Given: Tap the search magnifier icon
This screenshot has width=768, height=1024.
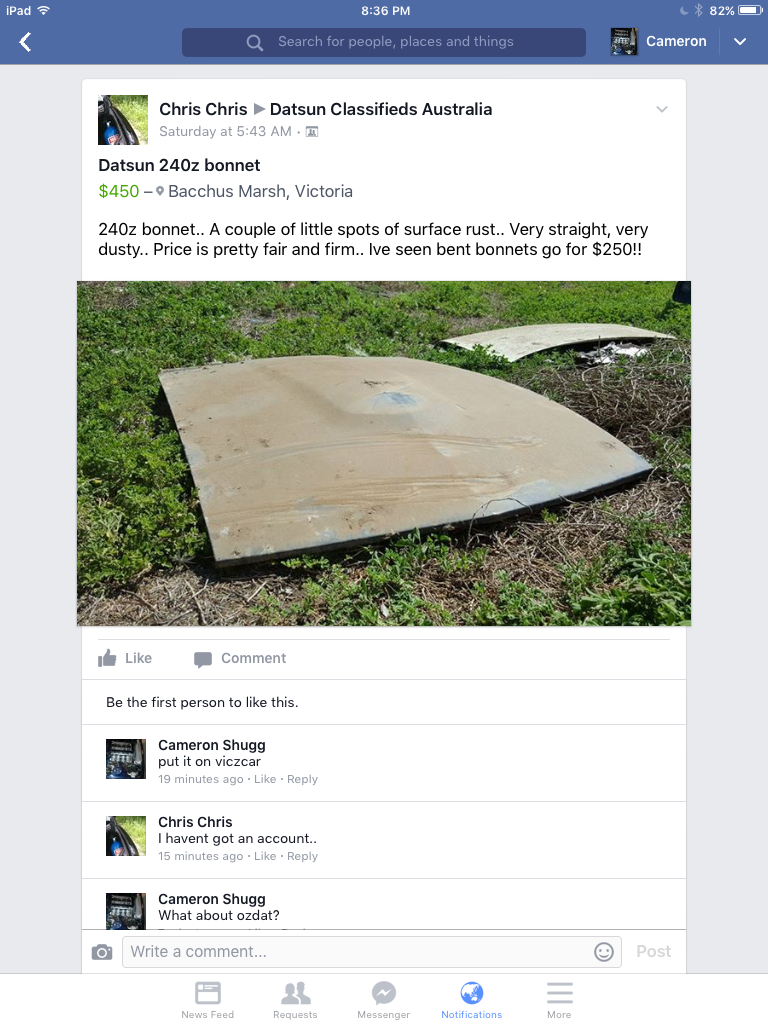Looking at the screenshot, I should (x=255, y=43).
